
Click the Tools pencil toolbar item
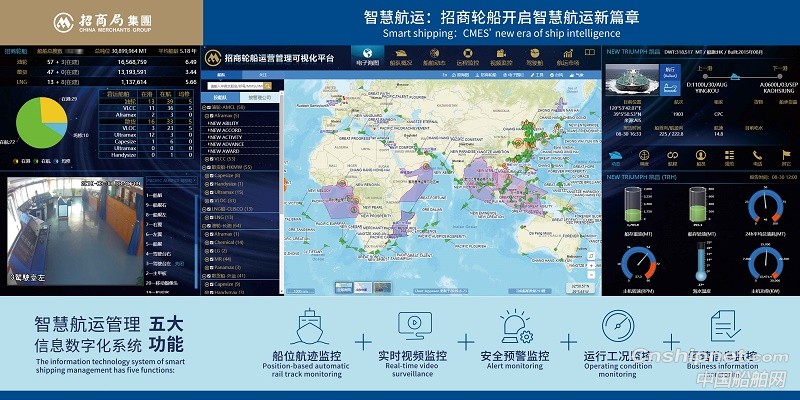(x=537, y=75)
